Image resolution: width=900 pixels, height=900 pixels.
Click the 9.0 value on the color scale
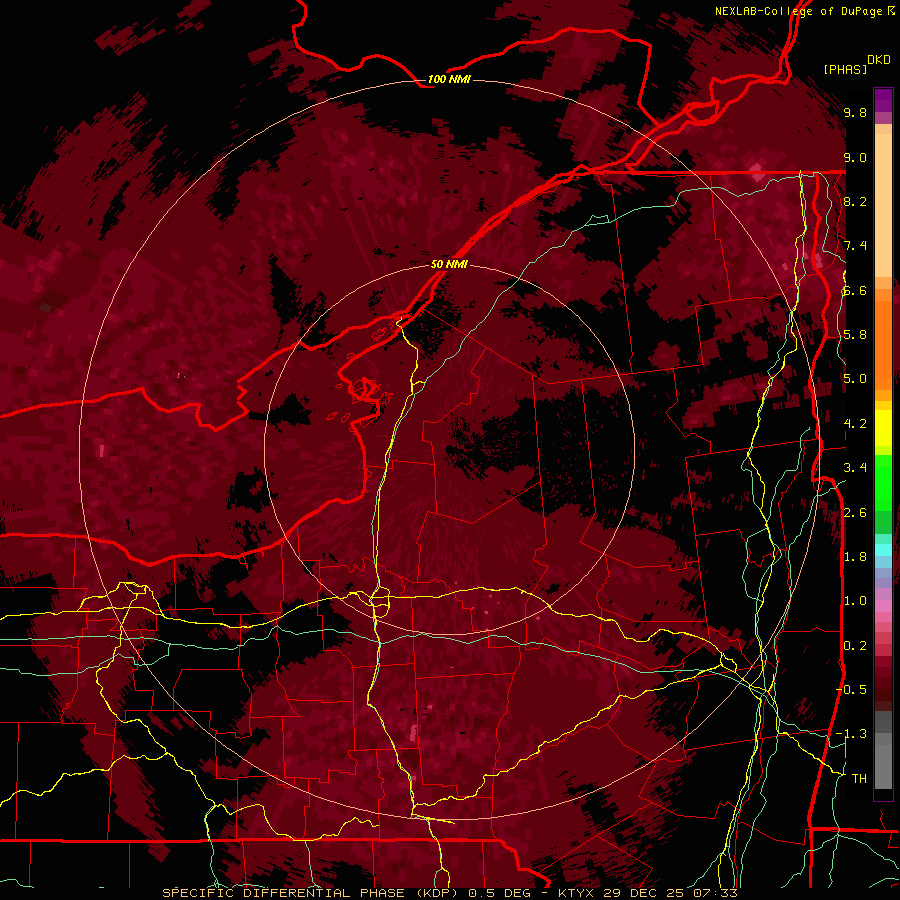click(x=855, y=157)
